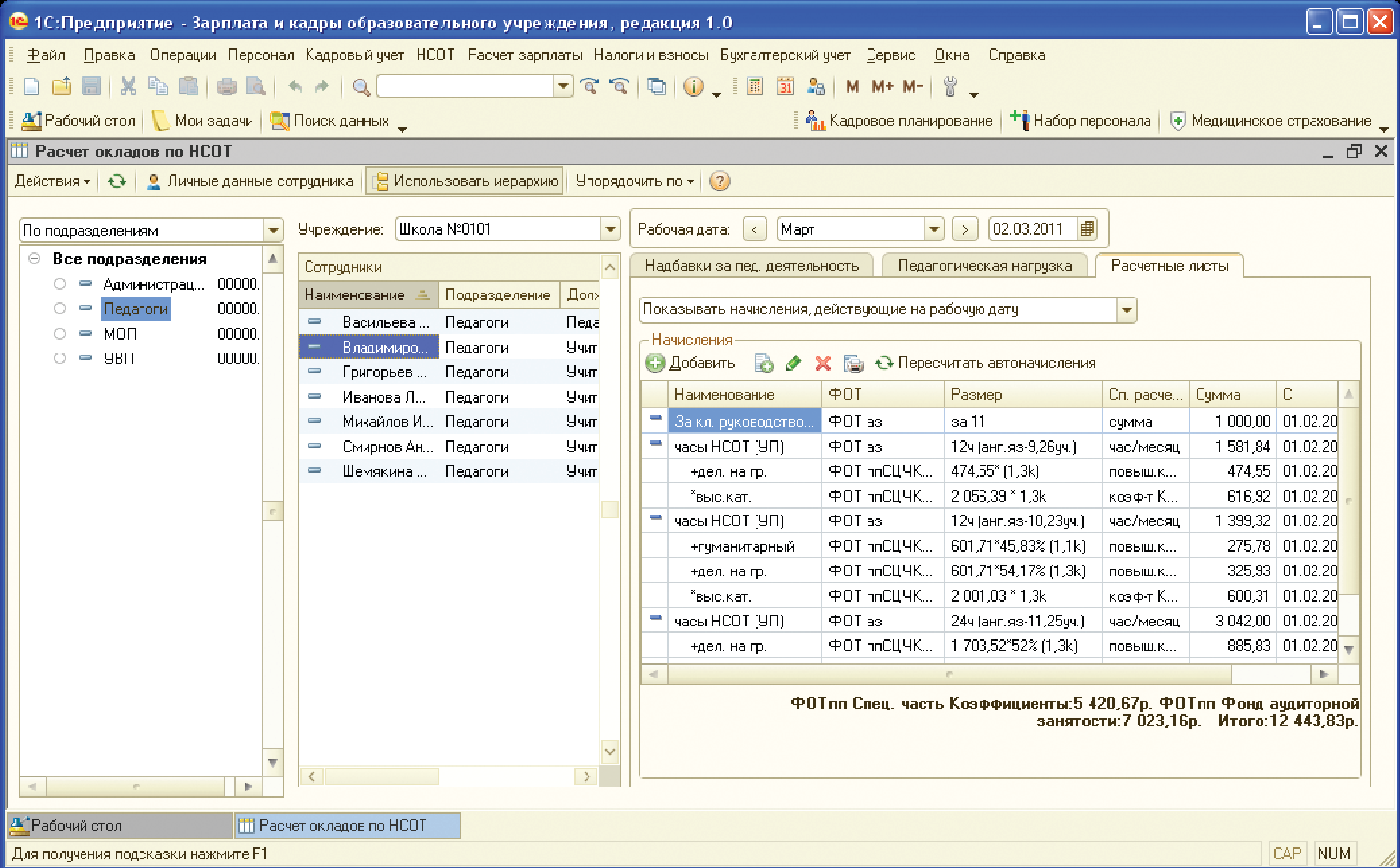Open Кадровое планирование
Screen dimensions: 1400x868
coord(899,121)
